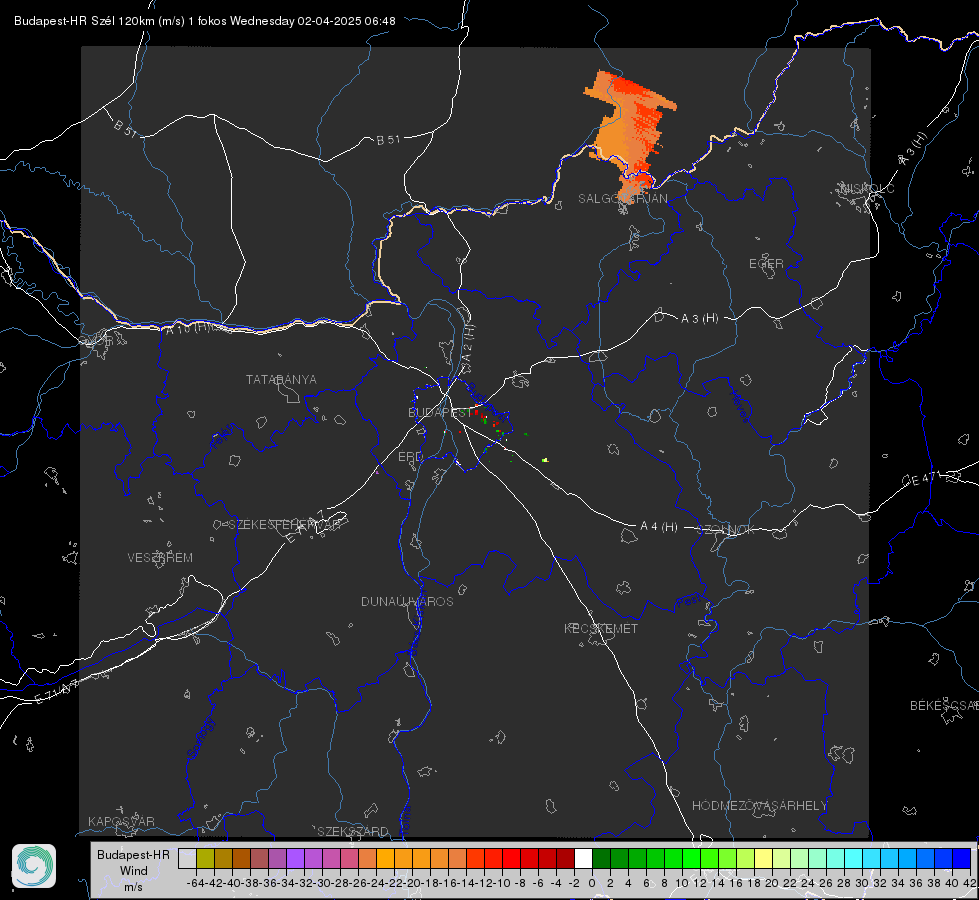Pick the bright red swatch above the -10 label
Viewport: 979px width, 900px height.
511,858
